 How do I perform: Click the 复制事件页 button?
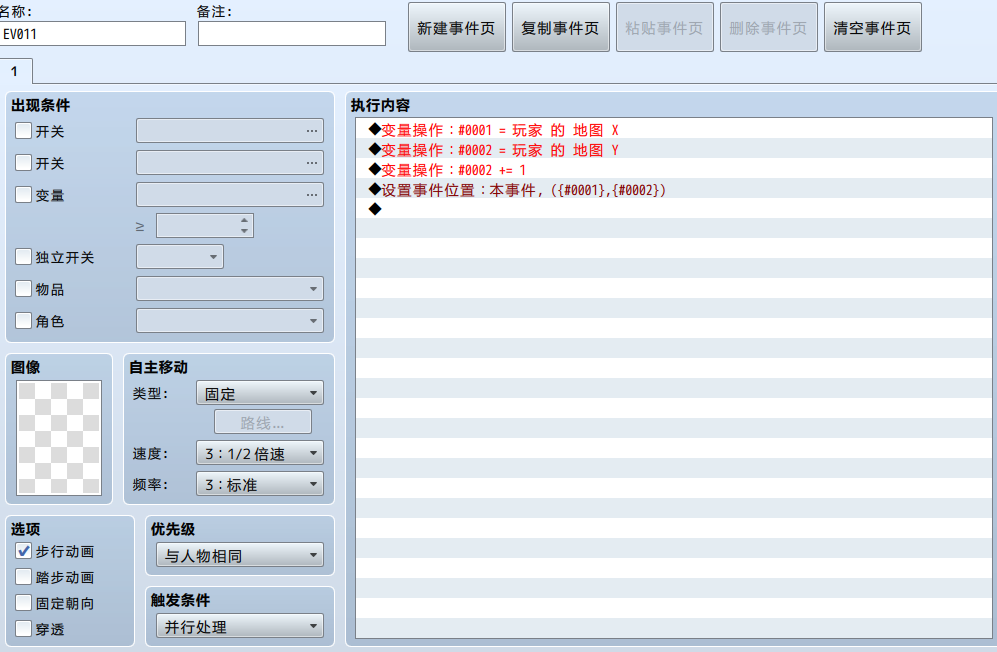pyautogui.click(x=561, y=27)
